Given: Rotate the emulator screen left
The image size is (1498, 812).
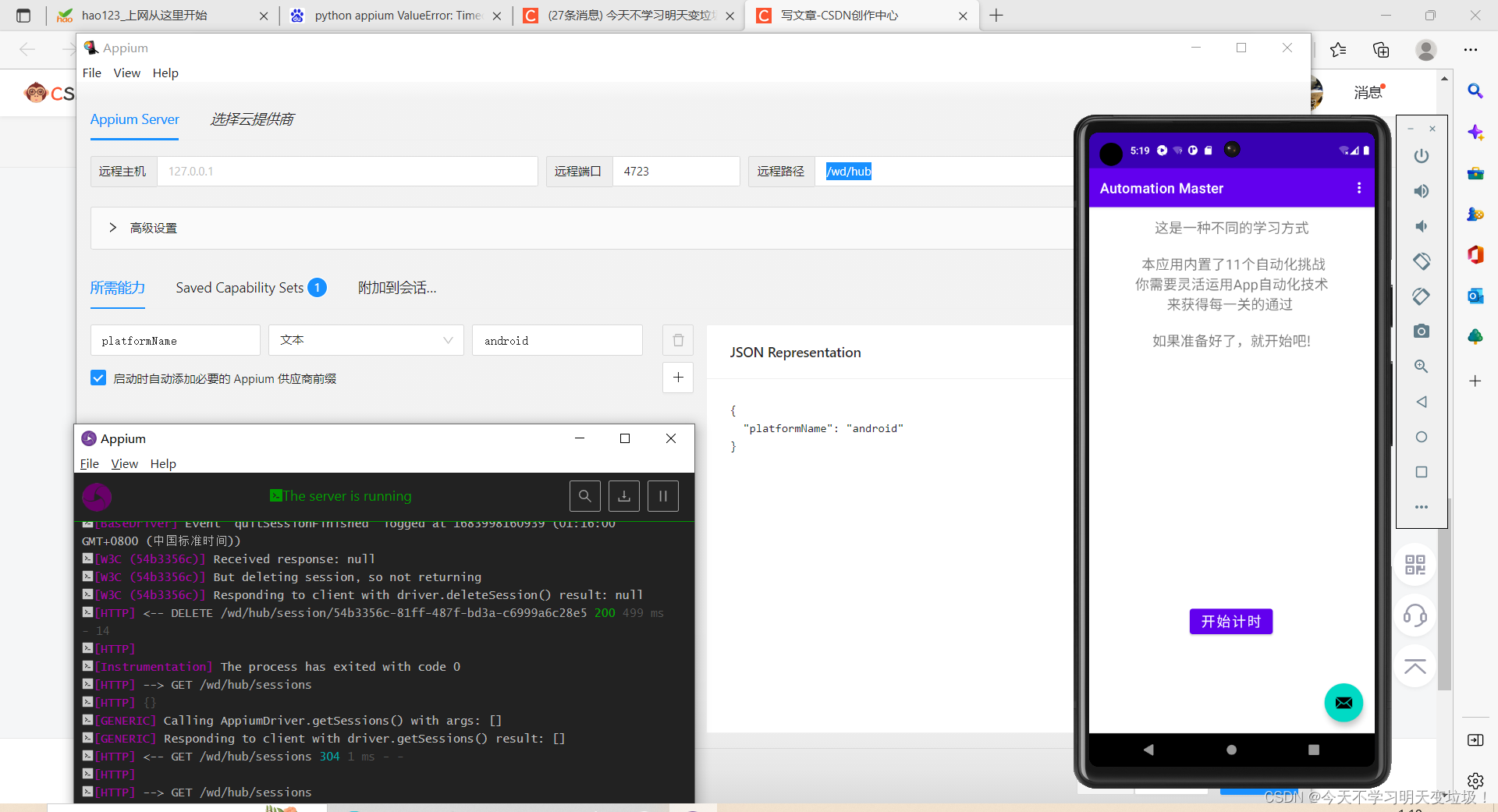Looking at the screenshot, I should [1421, 261].
